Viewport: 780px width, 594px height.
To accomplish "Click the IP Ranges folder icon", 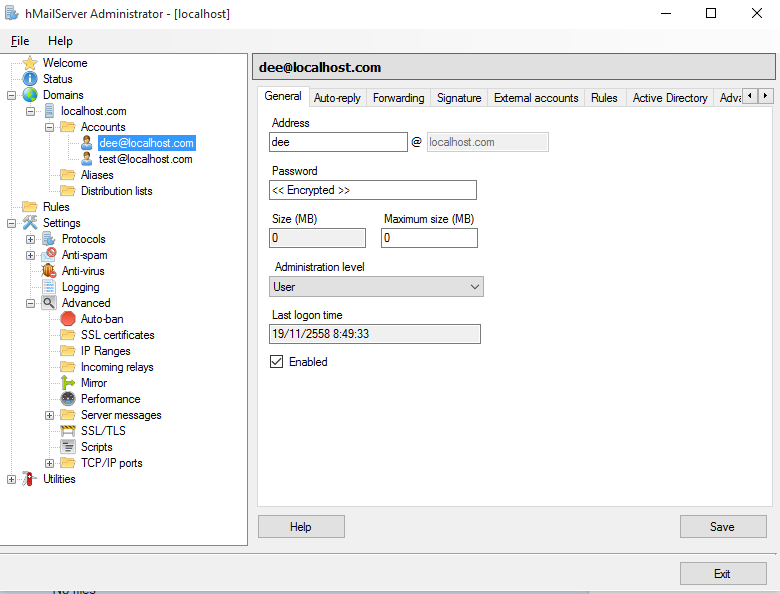I will pos(68,351).
